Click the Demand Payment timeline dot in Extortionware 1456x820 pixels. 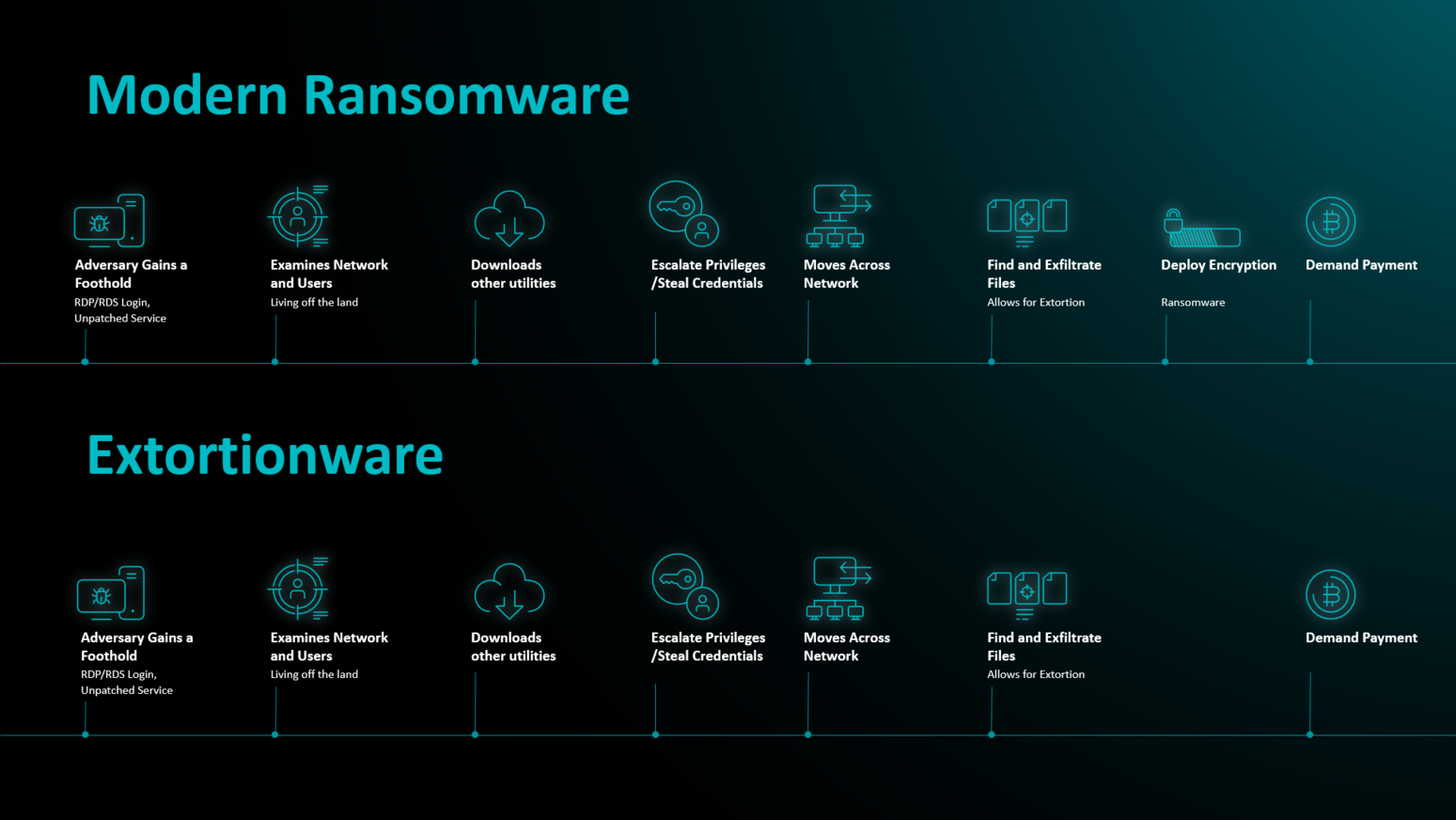click(x=1310, y=734)
